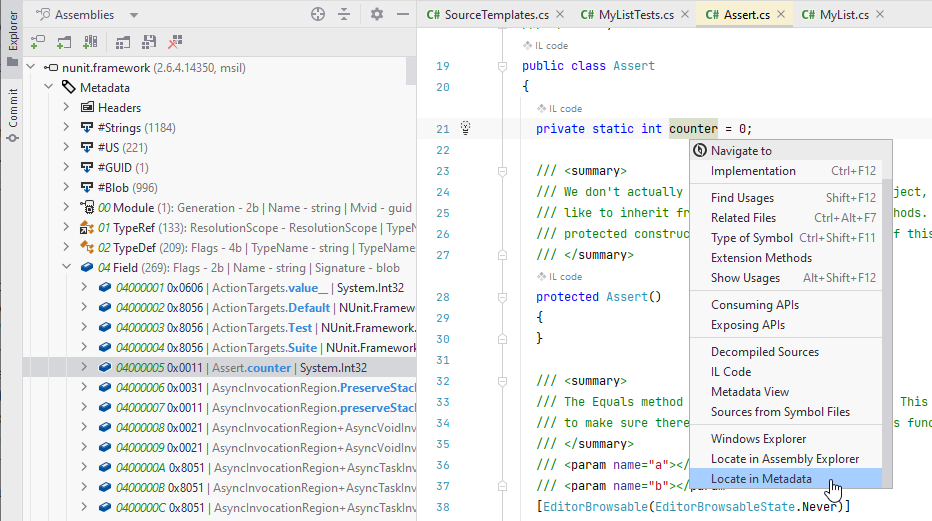
Task: Select the Assert.counter field row
Action: click(251, 368)
